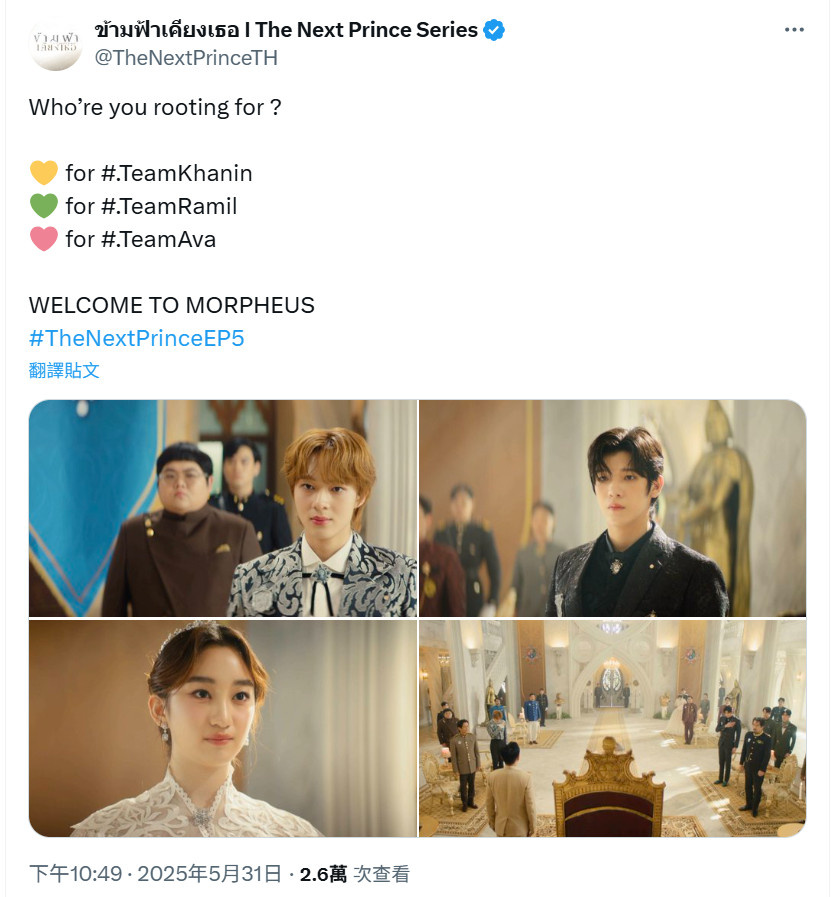Click the green heart emoji
The height and width of the screenshot is (897, 834).
[x=43, y=206]
